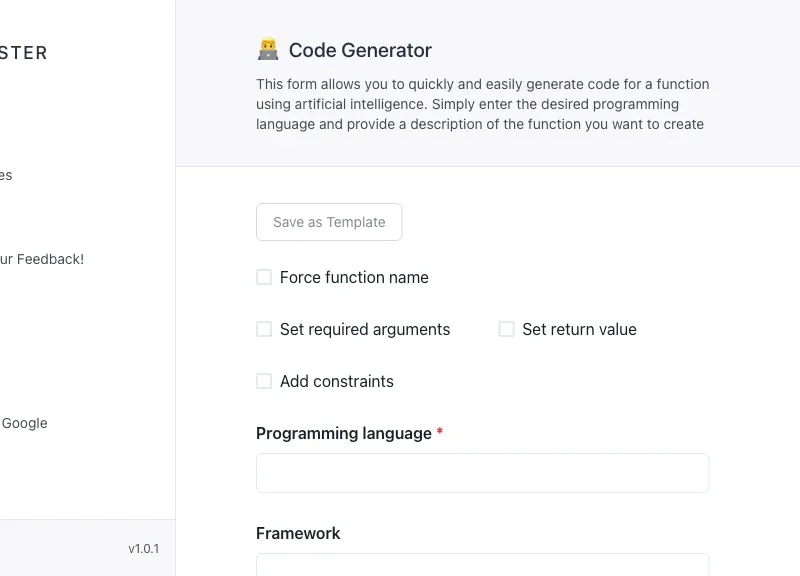Select the Google sign-in option in the sidebar
Screen dimensions: 800x576
coord(25,423)
